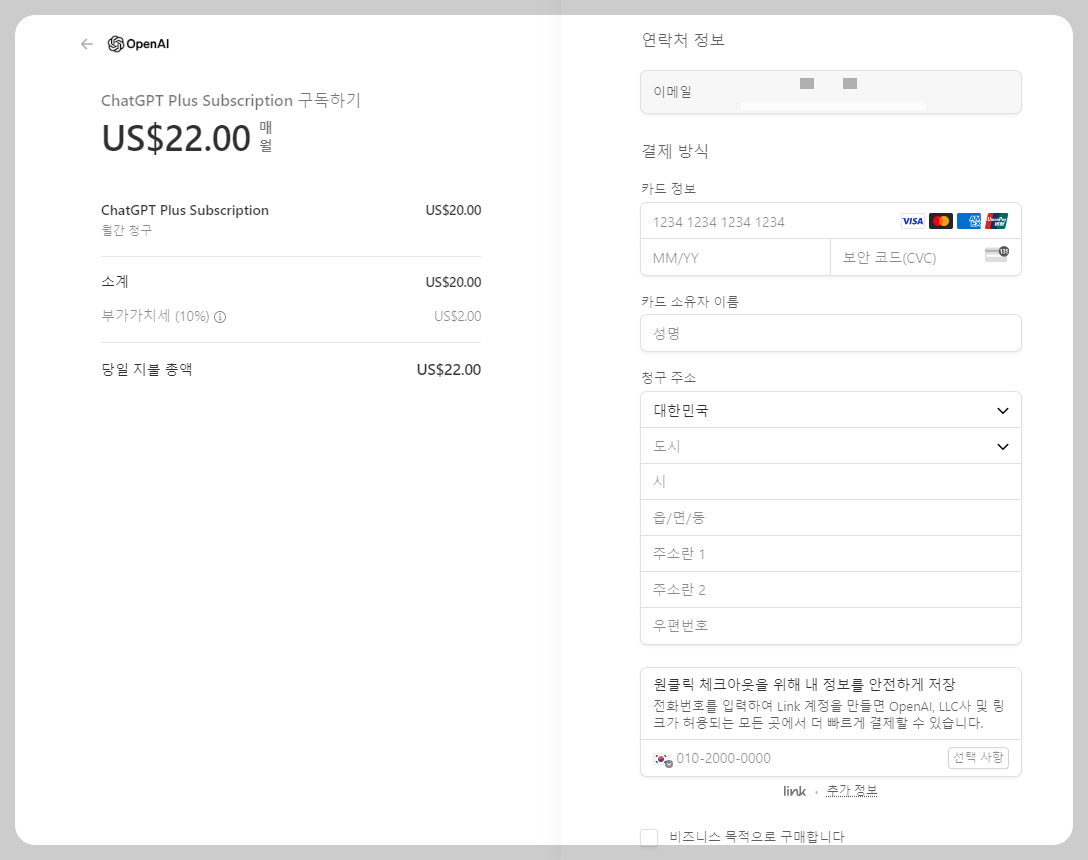Focus the card number field

tap(831, 221)
